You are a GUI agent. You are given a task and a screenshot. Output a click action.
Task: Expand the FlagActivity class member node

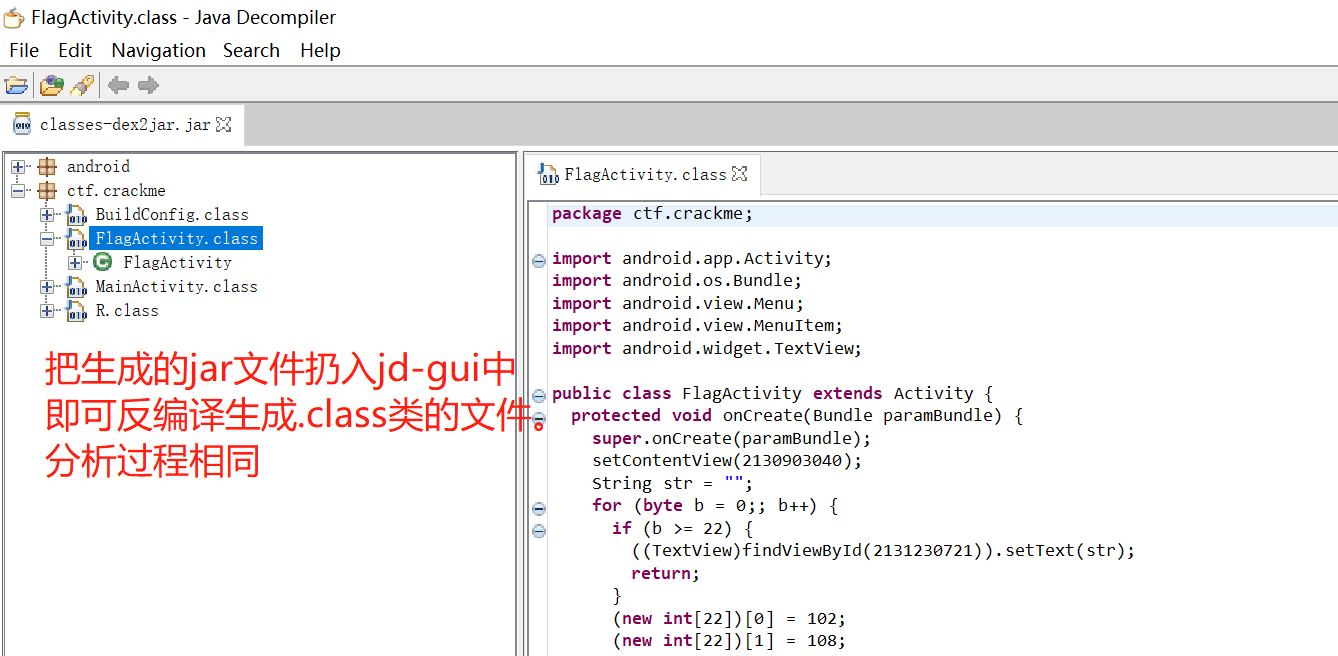75,263
